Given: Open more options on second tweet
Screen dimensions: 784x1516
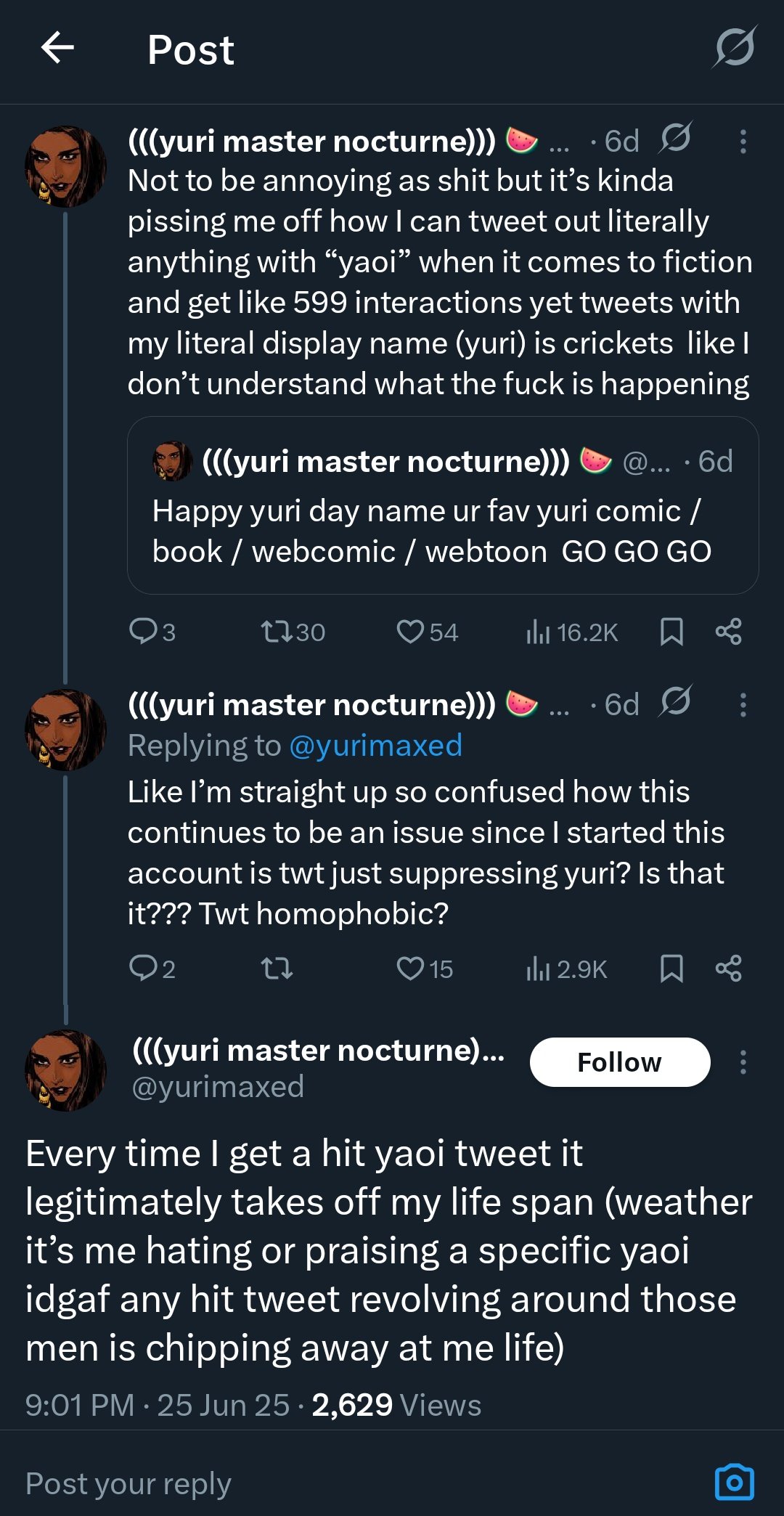Looking at the screenshot, I should click(743, 705).
